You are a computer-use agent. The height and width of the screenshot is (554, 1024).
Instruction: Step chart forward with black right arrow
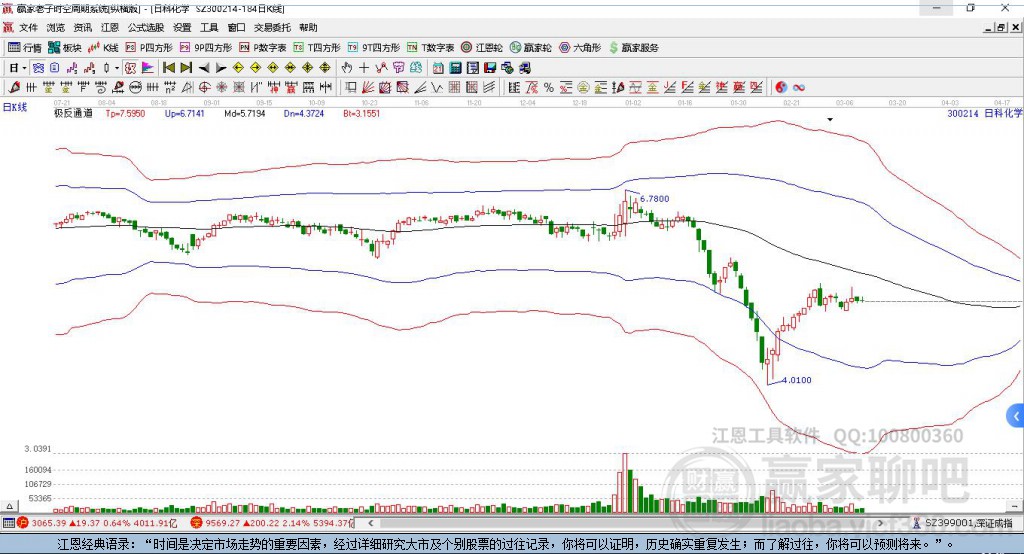pyautogui.click(x=221, y=68)
